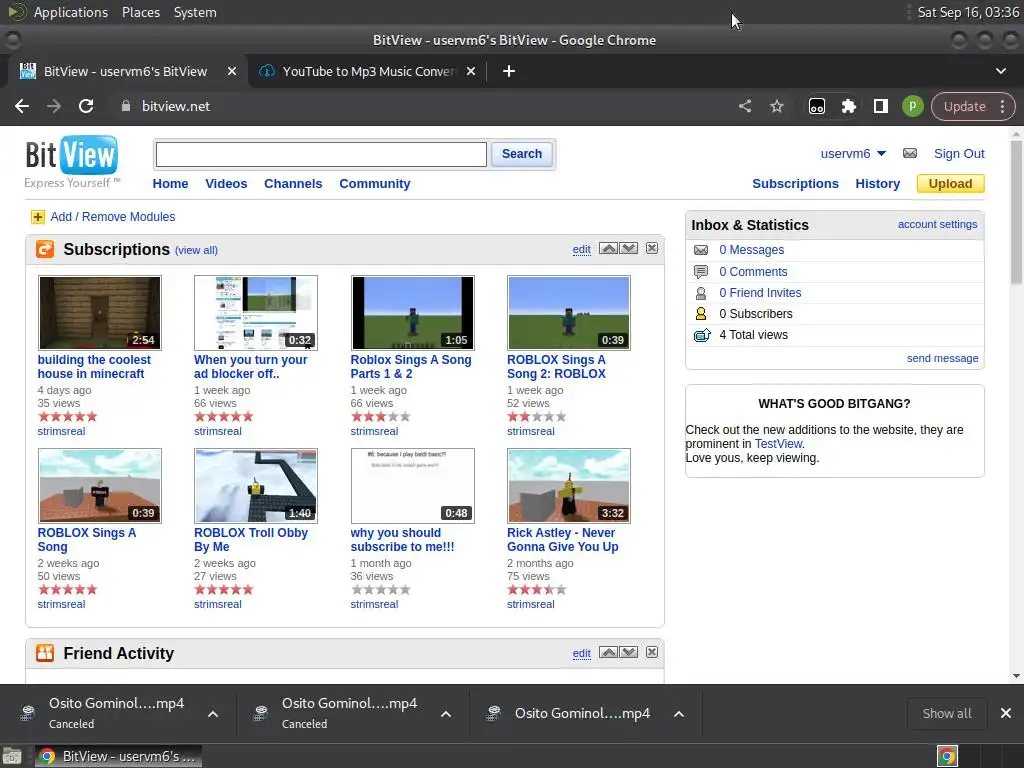Open Rick Astley Never Gonna Give You Up thumbnail
The height and width of the screenshot is (768, 1024).
(569, 486)
